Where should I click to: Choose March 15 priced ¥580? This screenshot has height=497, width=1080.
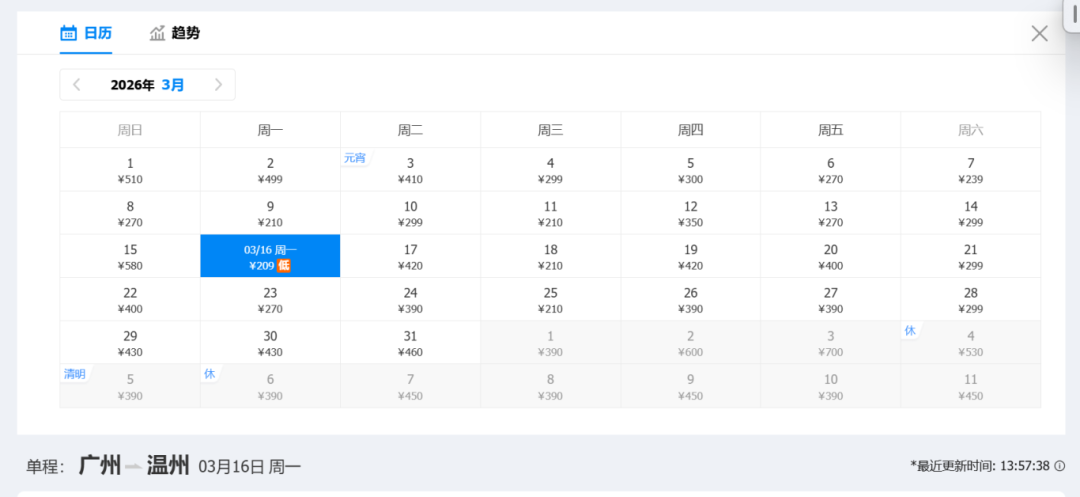pyautogui.click(x=130, y=256)
